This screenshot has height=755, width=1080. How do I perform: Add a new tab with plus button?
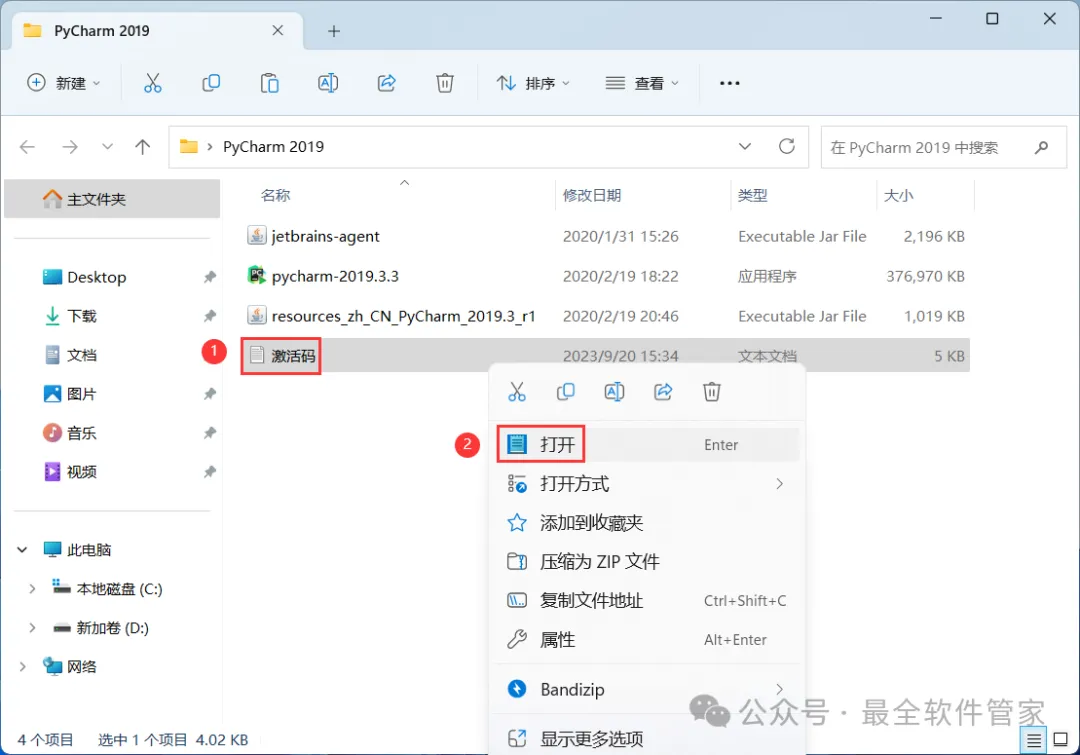pyautogui.click(x=334, y=31)
